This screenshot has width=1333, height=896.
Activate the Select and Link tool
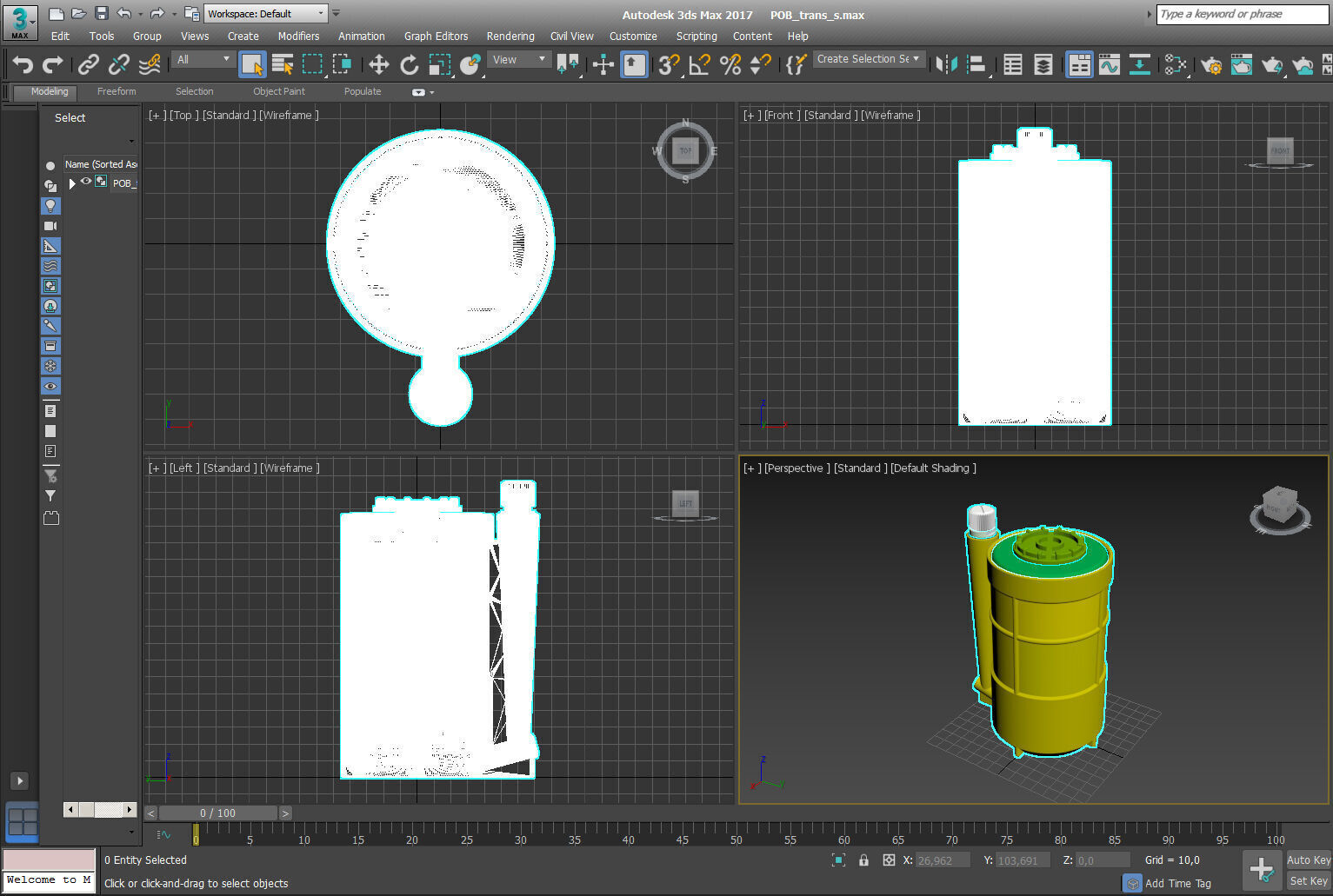tap(88, 64)
